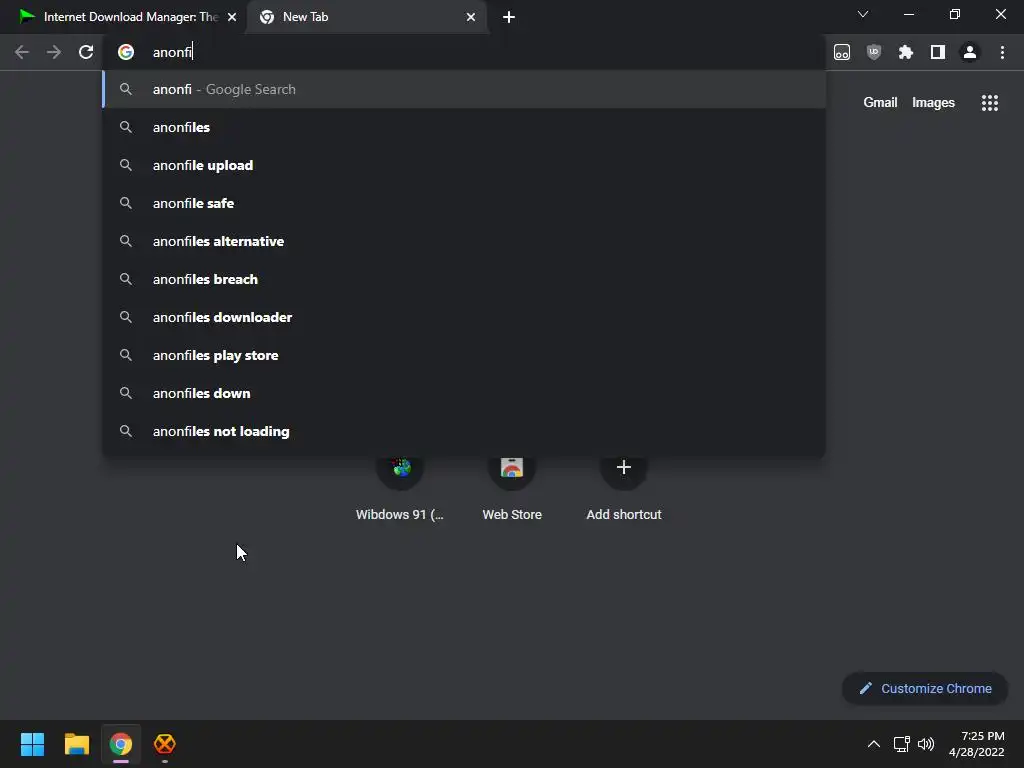
Task: Open the uBlock Origin shield extension
Action: 874,52
